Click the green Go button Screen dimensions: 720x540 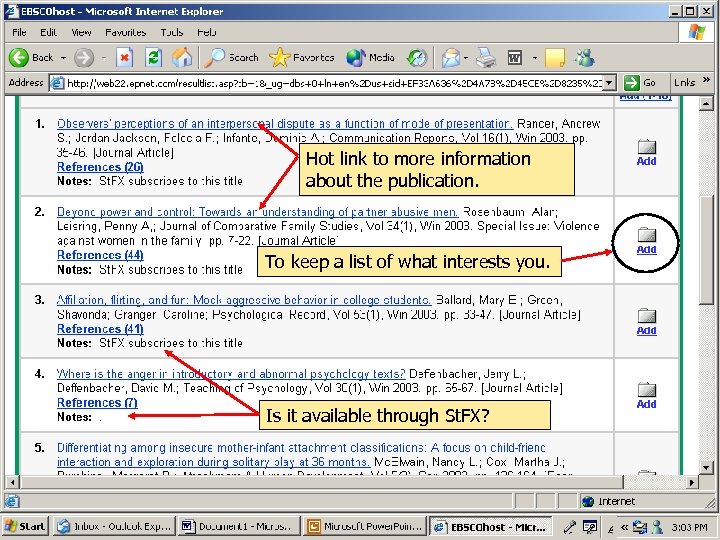point(640,83)
